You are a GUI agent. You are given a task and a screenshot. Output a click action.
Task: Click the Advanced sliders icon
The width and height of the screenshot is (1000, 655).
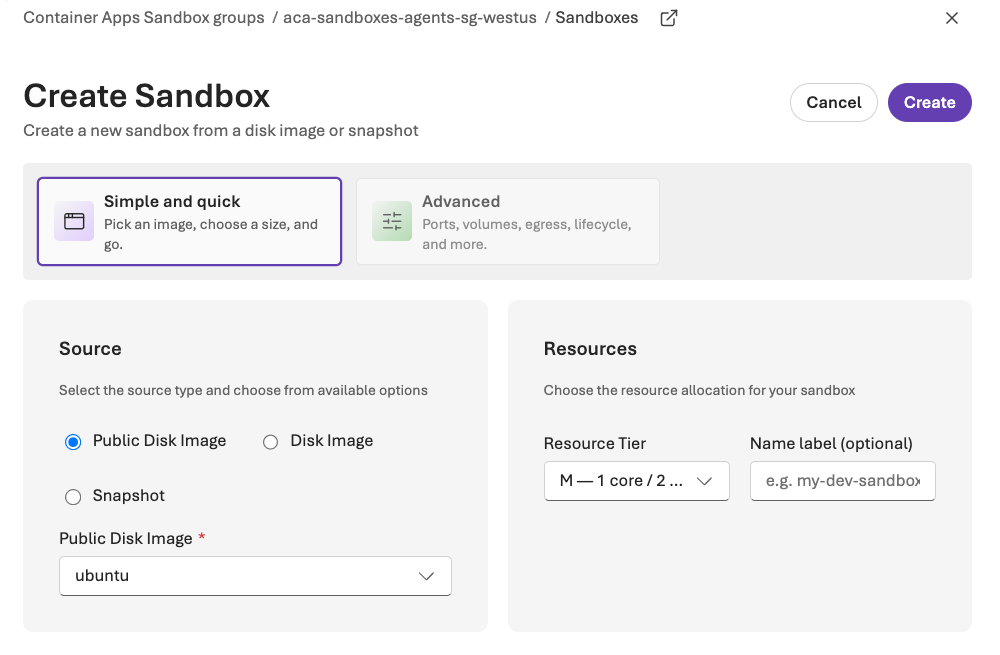tap(392, 221)
